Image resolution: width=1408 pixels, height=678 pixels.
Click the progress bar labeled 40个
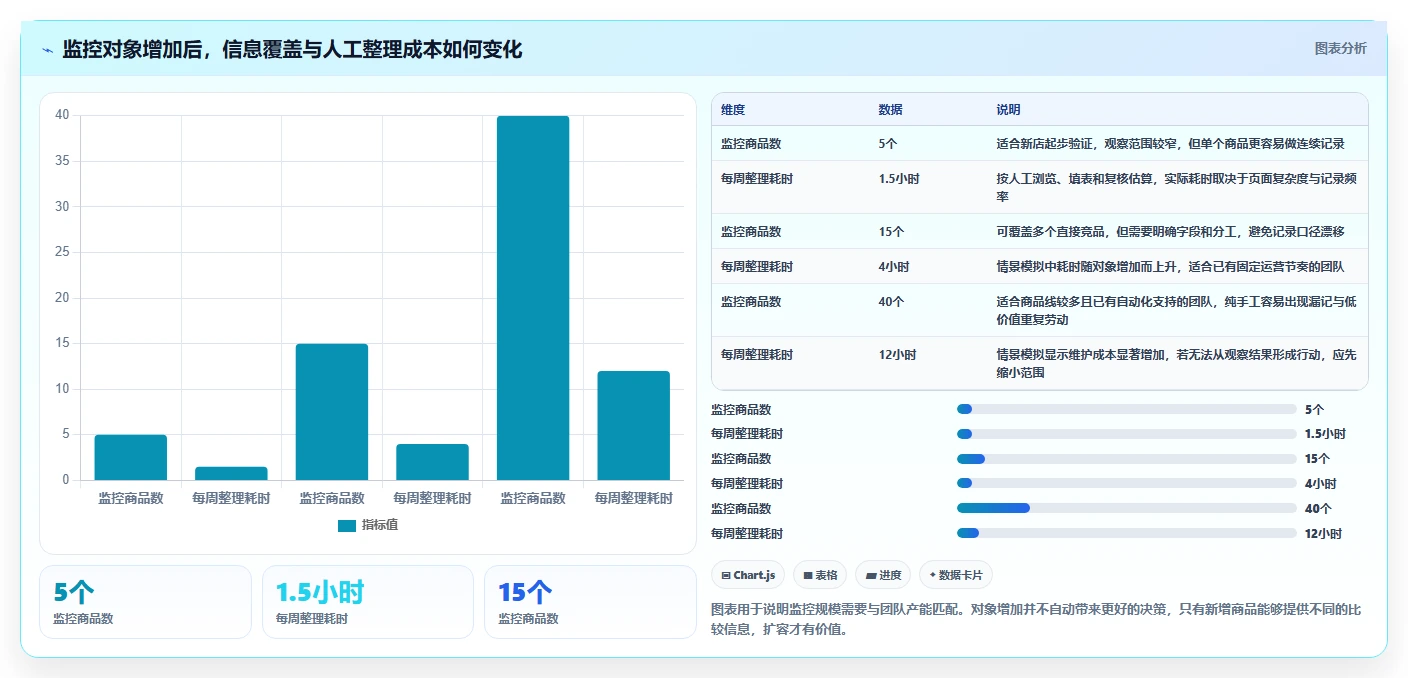[1126, 509]
